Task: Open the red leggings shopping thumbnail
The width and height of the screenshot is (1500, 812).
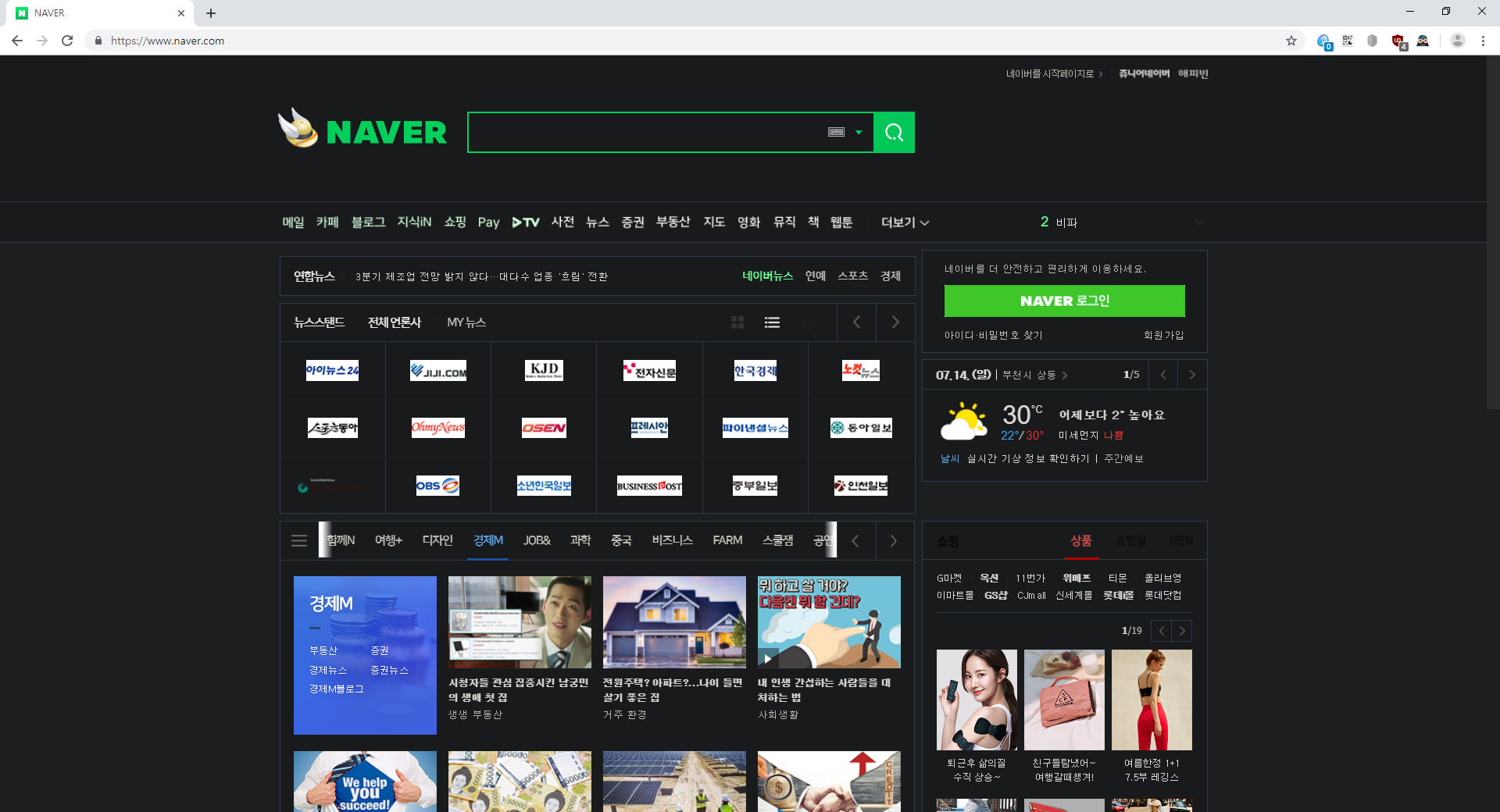Action: coord(1152,700)
